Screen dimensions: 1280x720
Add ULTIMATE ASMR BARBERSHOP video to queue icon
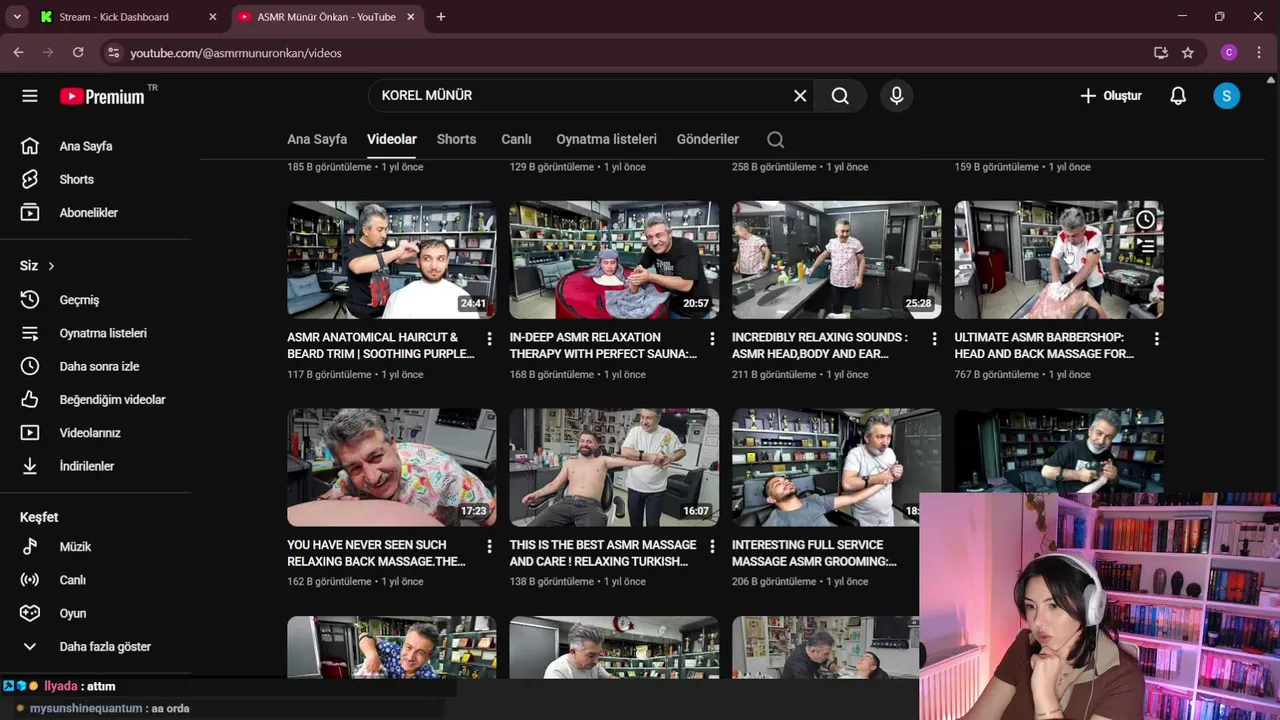1145,246
